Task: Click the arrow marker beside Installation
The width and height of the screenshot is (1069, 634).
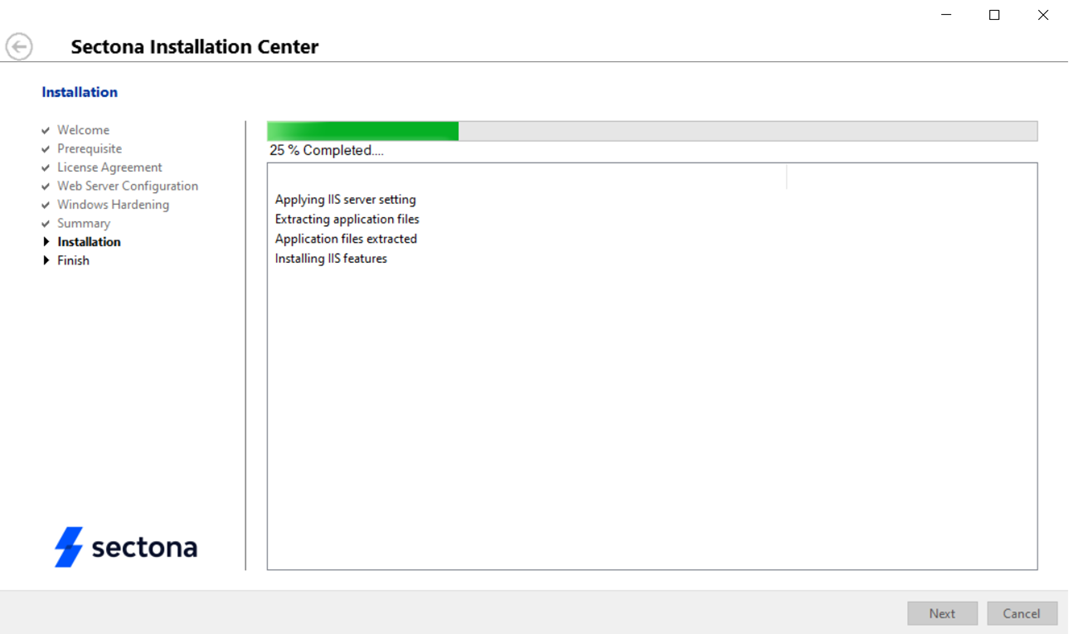Action: click(x=46, y=242)
